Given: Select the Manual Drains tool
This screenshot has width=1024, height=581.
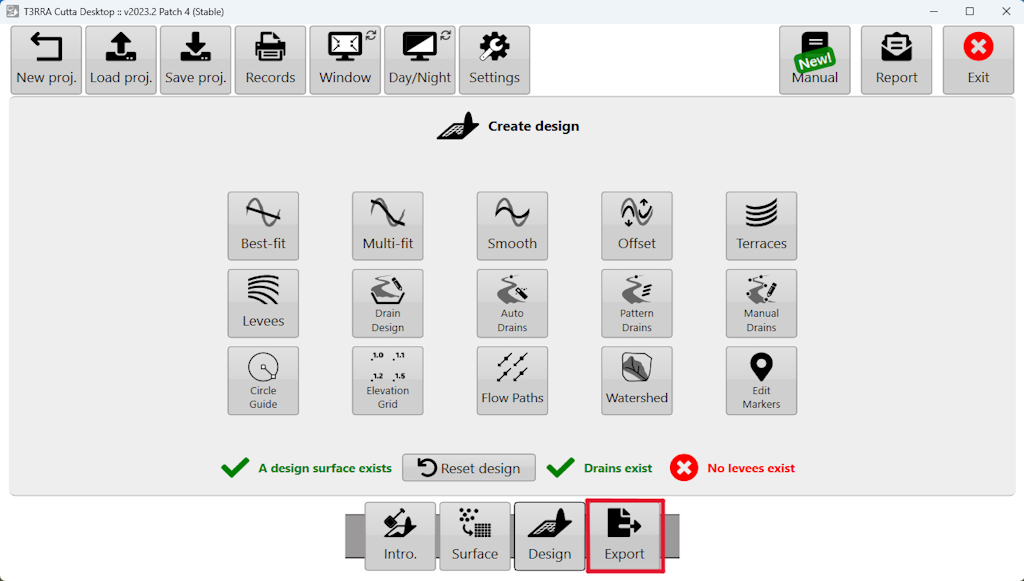Looking at the screenshot, I should coord(761,304).
